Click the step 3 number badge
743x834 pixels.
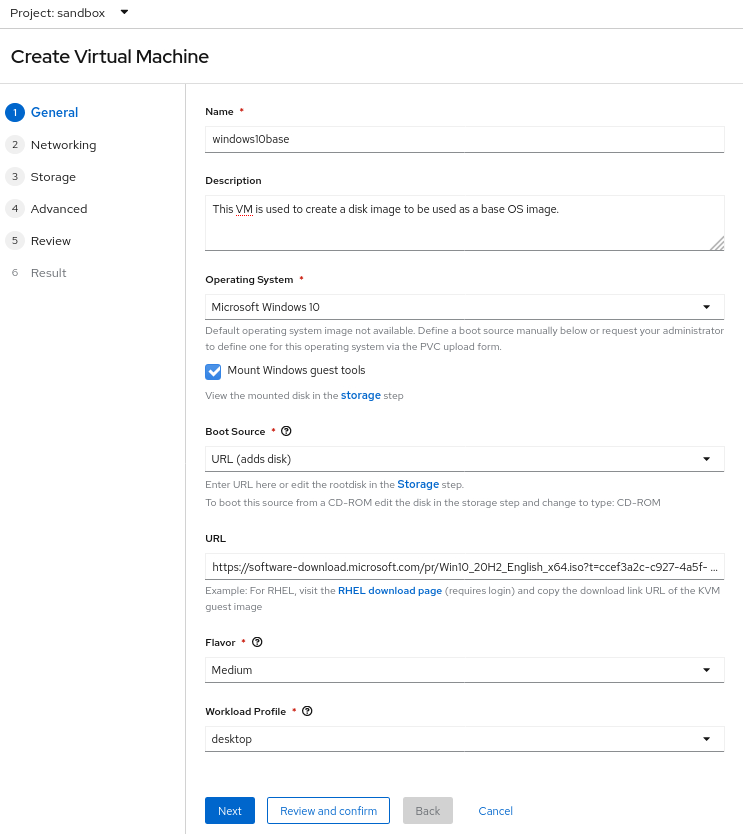click(x=14, y=177)
